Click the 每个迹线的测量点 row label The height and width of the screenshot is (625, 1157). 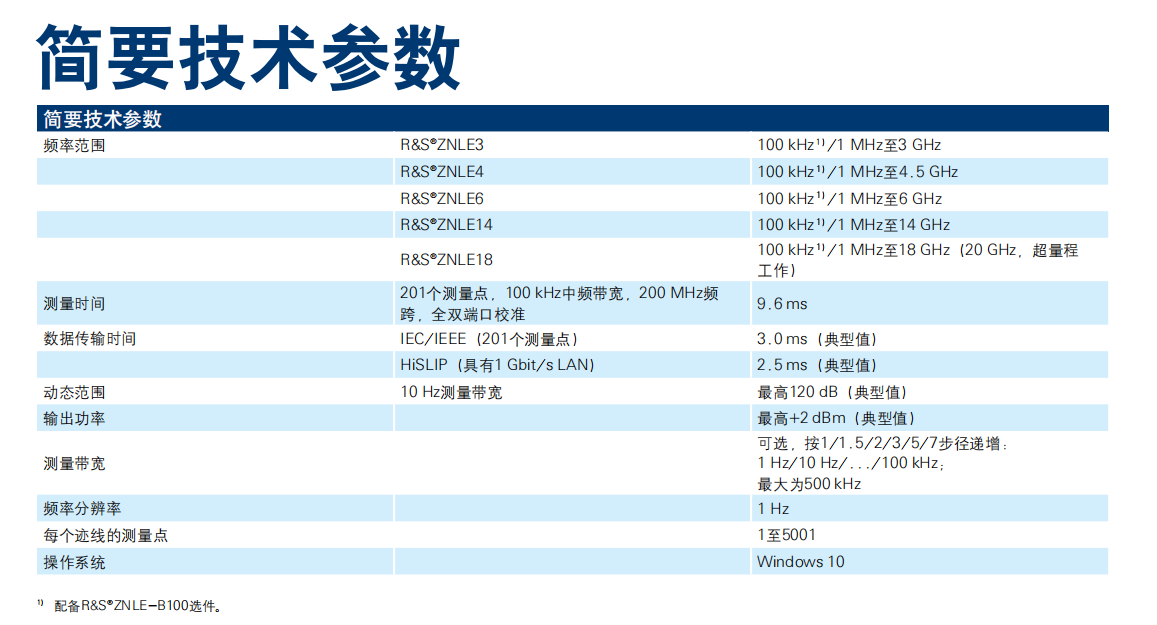click(105, 535)
